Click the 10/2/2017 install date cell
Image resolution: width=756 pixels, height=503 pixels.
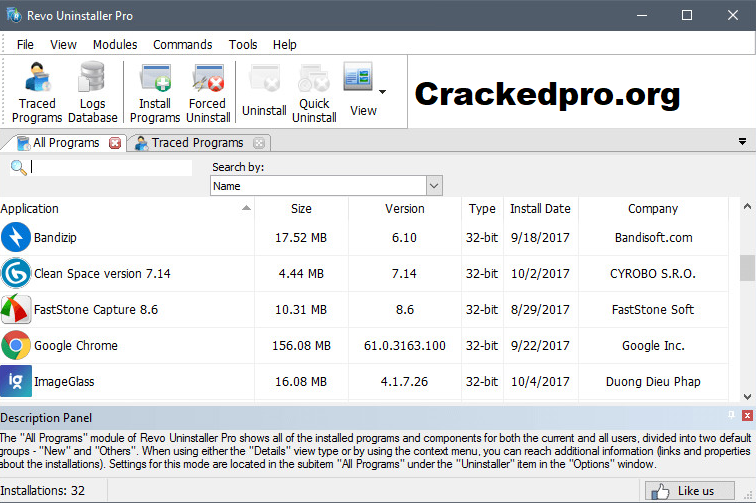540,273
